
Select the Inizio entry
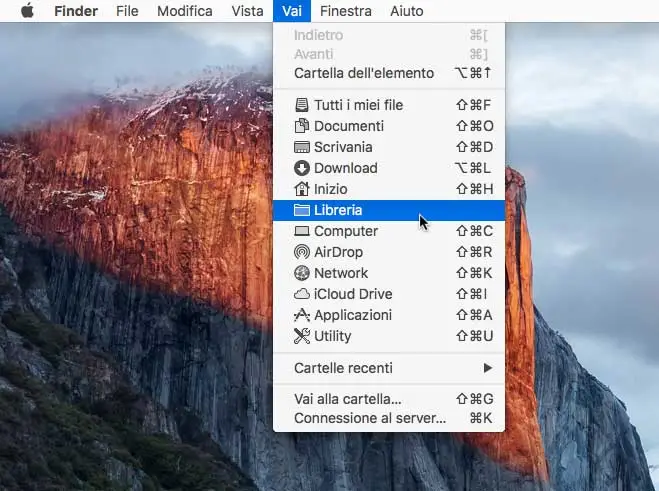pos(389,189)
